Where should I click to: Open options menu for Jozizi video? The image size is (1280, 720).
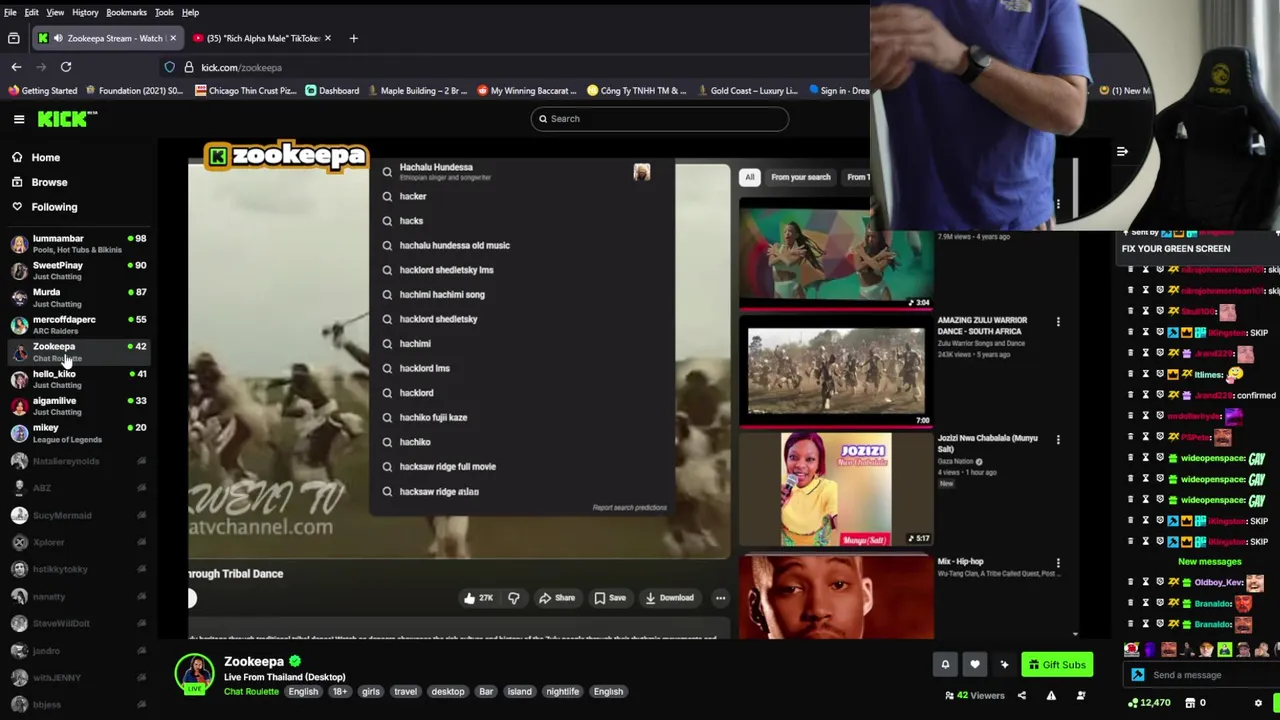coord(1058,440)
